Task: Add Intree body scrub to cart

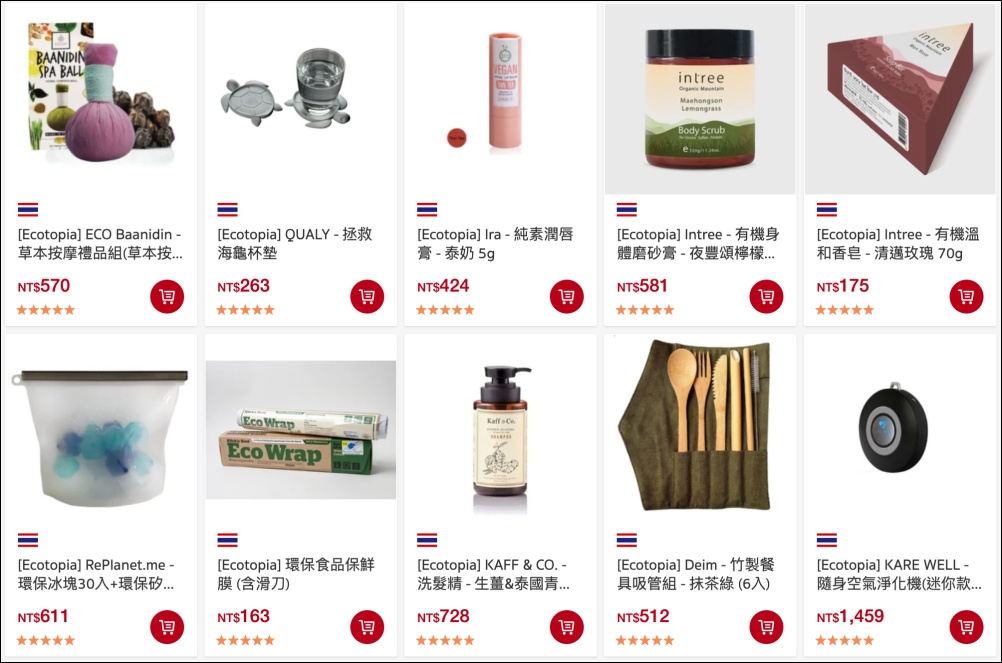Action: [x=766, y=296]
